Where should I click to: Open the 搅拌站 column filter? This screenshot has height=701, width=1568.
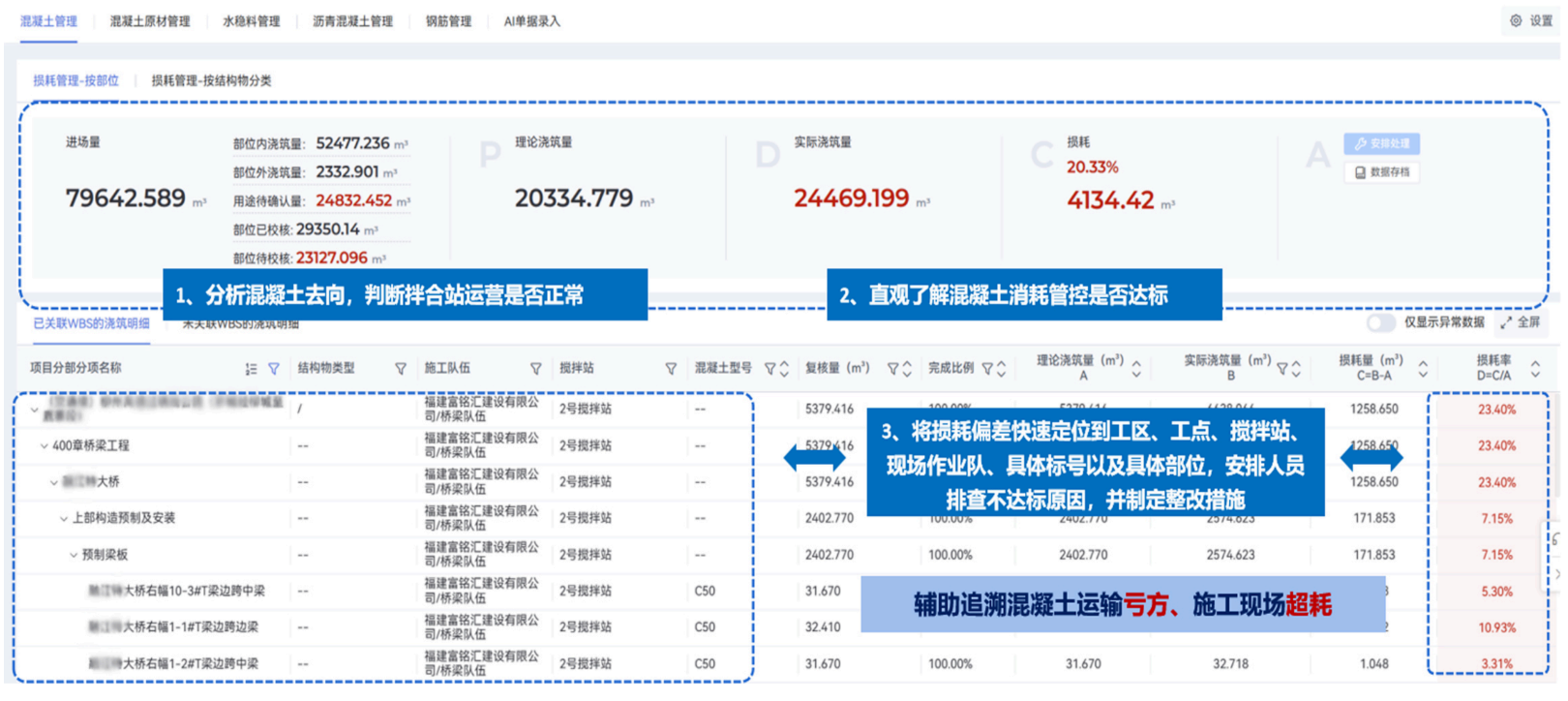point(671,369)
